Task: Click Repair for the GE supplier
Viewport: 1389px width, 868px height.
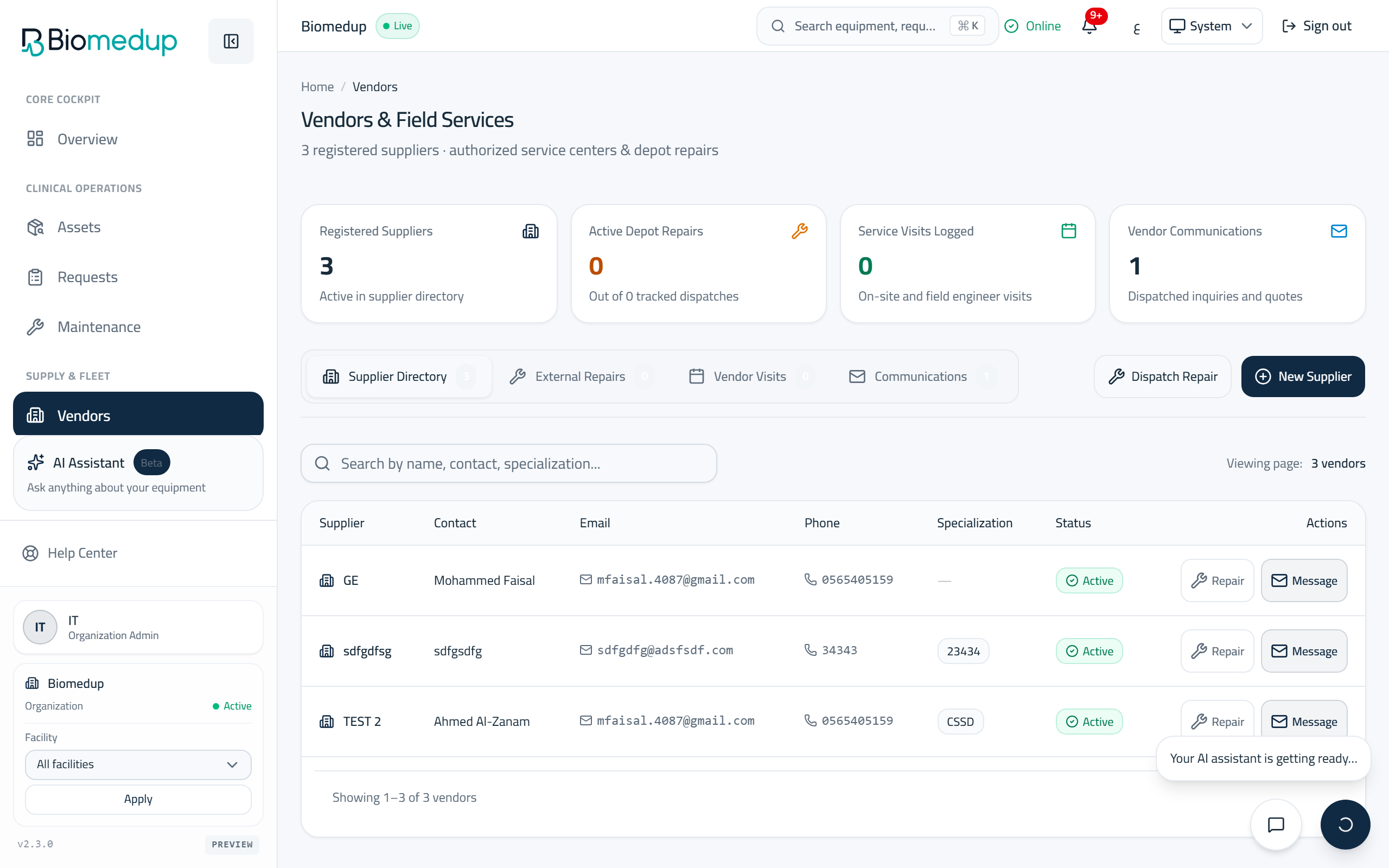Action: click(x=1217, y=580)
